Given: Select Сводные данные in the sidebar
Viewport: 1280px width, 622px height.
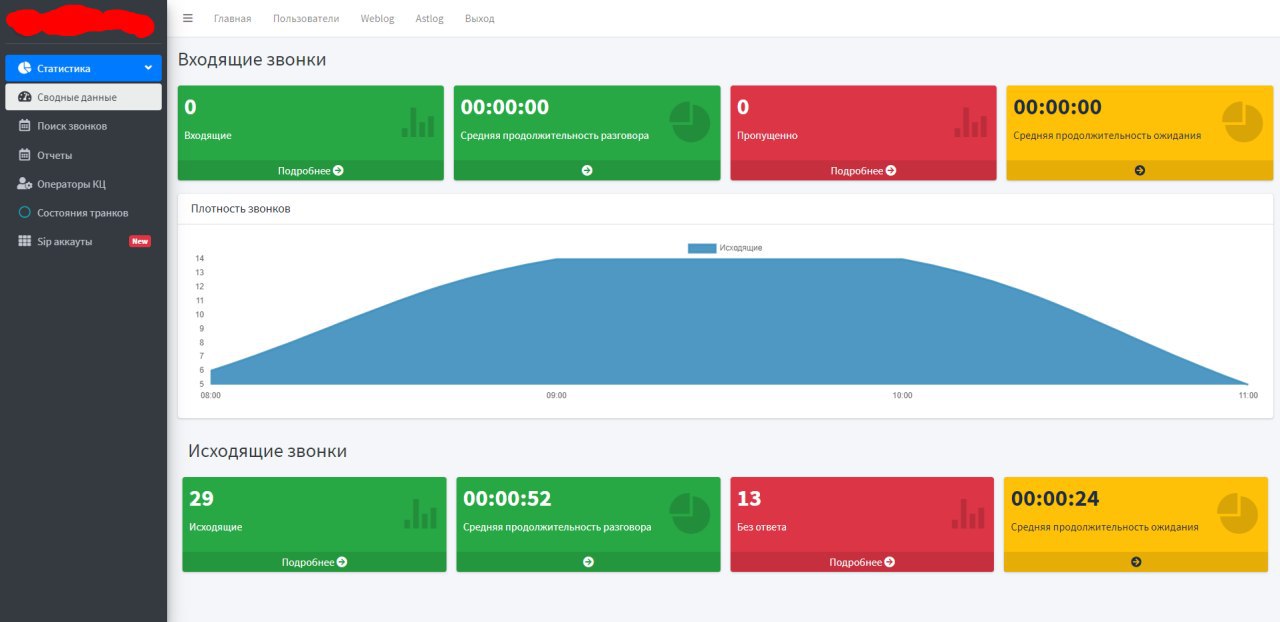Looking at the screenshot, I should click(84, 97).
